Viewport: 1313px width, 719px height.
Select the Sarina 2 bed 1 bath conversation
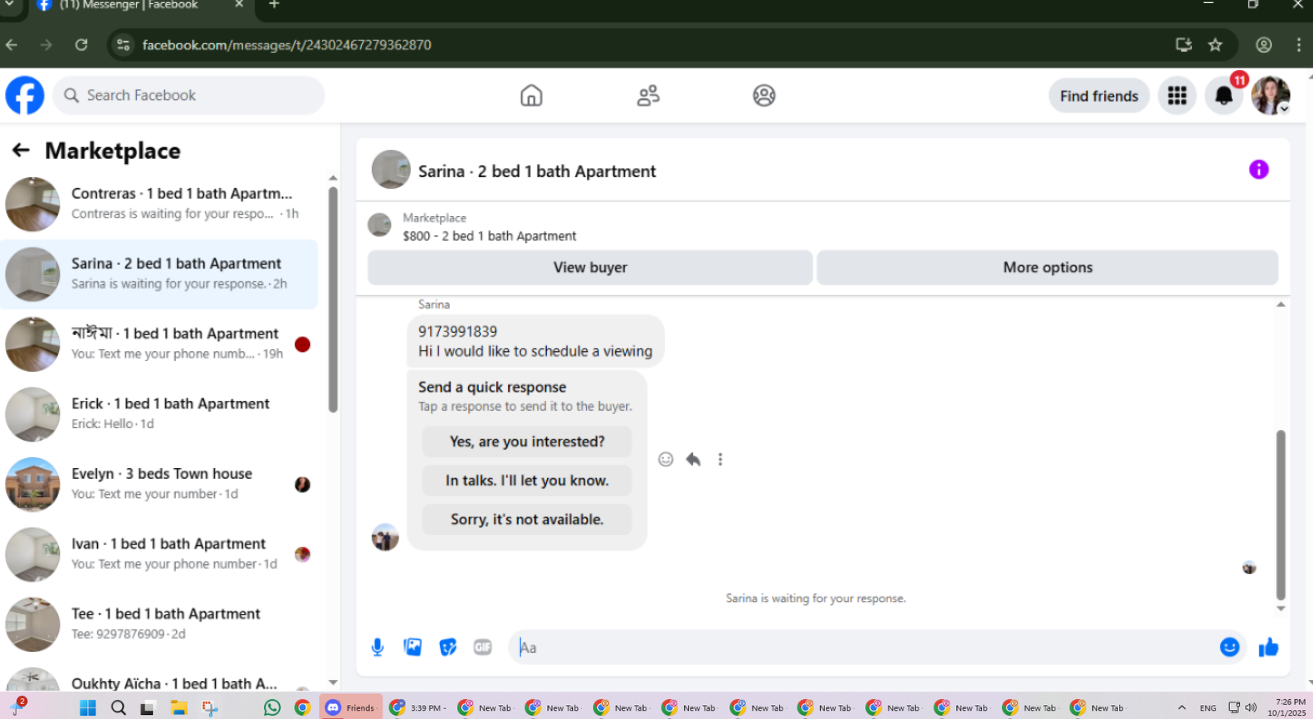(x=160, y=274)
